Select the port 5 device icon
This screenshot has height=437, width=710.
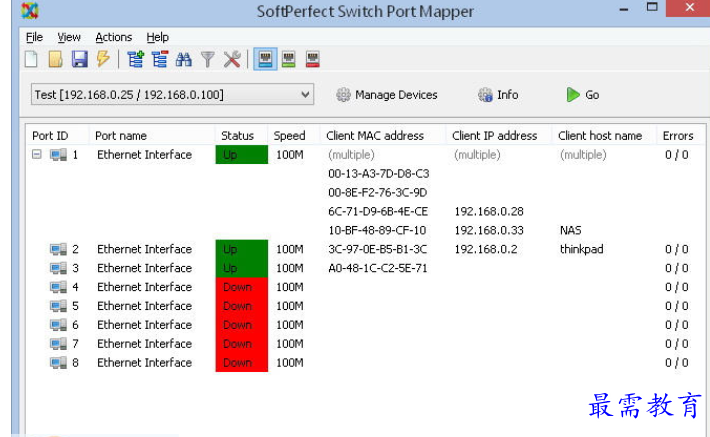click(x=58, y=306)
